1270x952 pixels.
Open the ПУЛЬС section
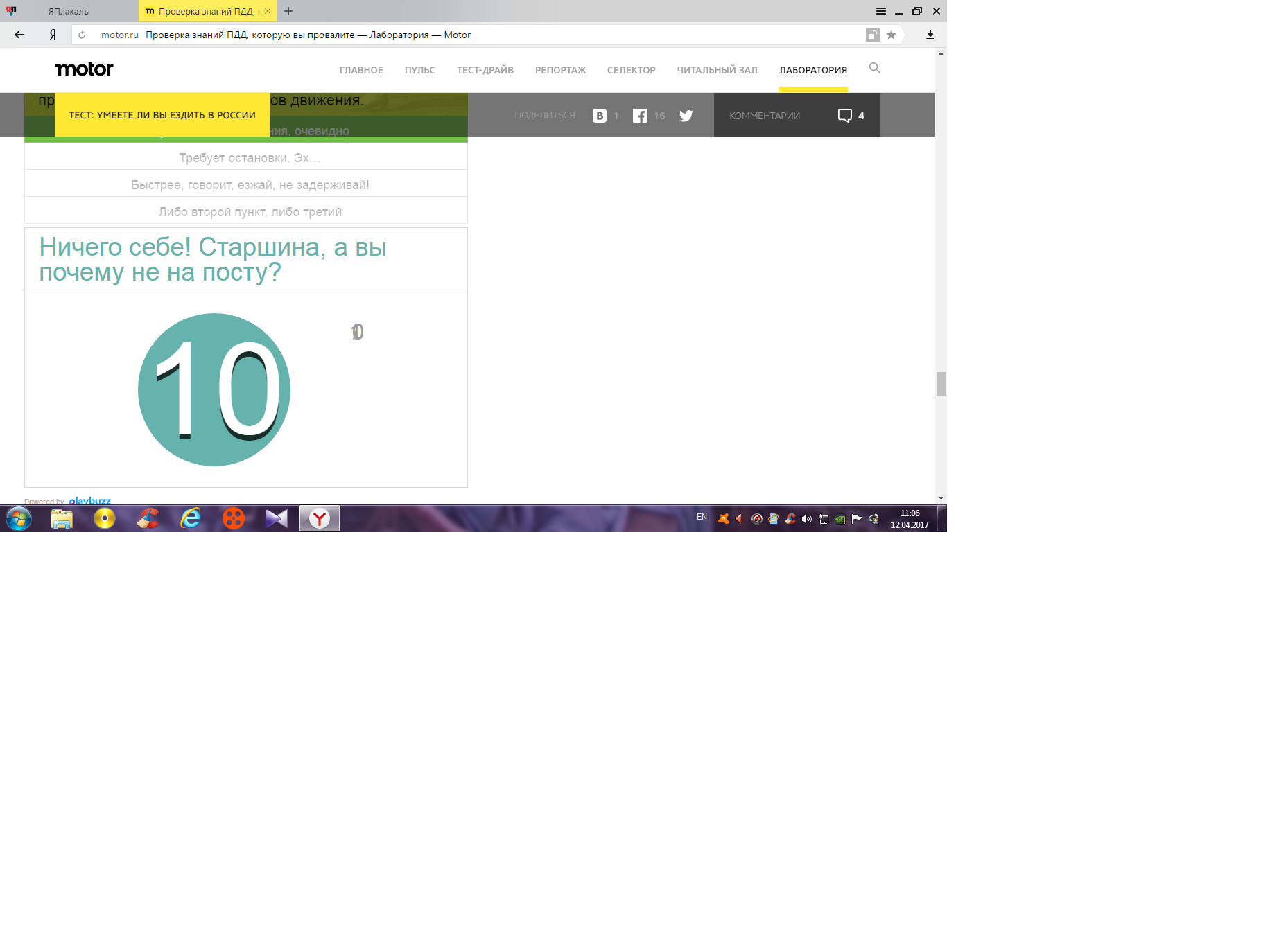[x=420, y=70]
